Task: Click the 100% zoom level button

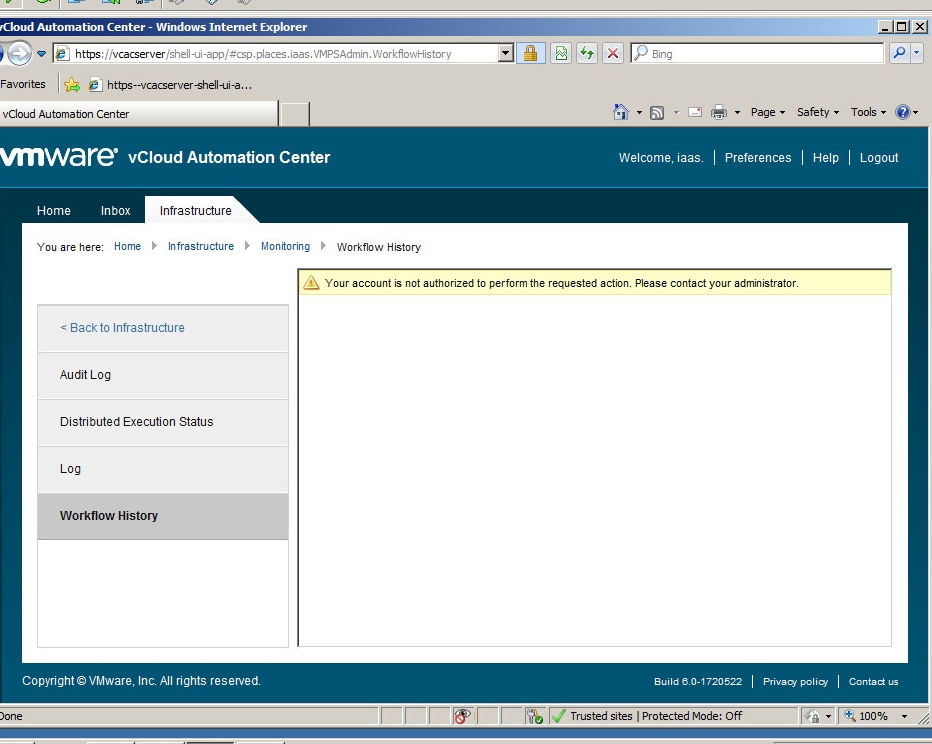Action: point(867,716)
